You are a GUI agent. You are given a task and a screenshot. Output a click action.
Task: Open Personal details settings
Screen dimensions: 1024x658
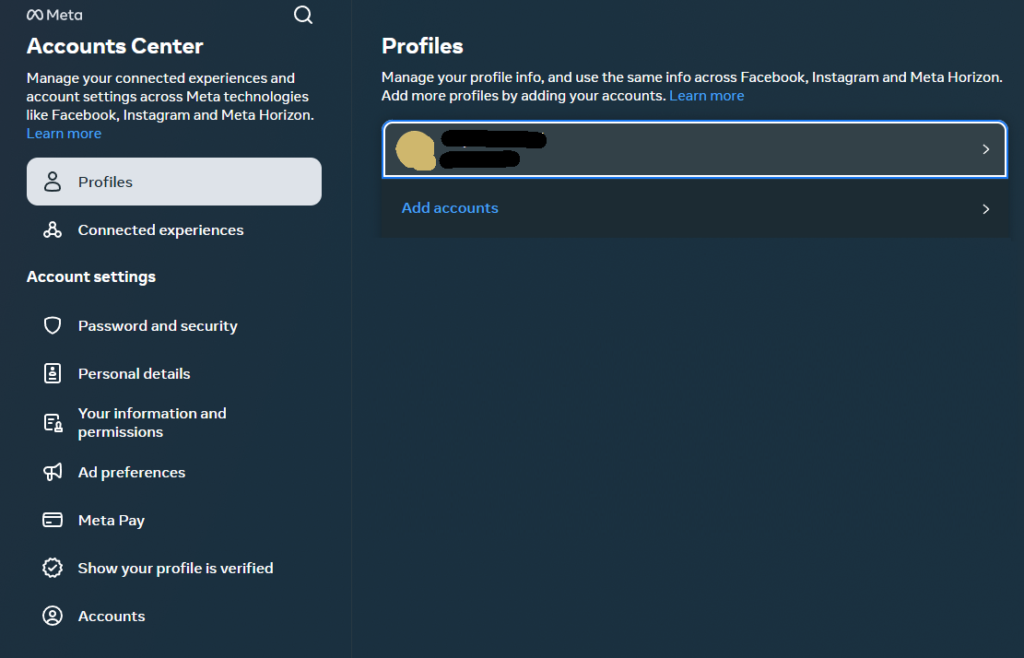[174, 373]
